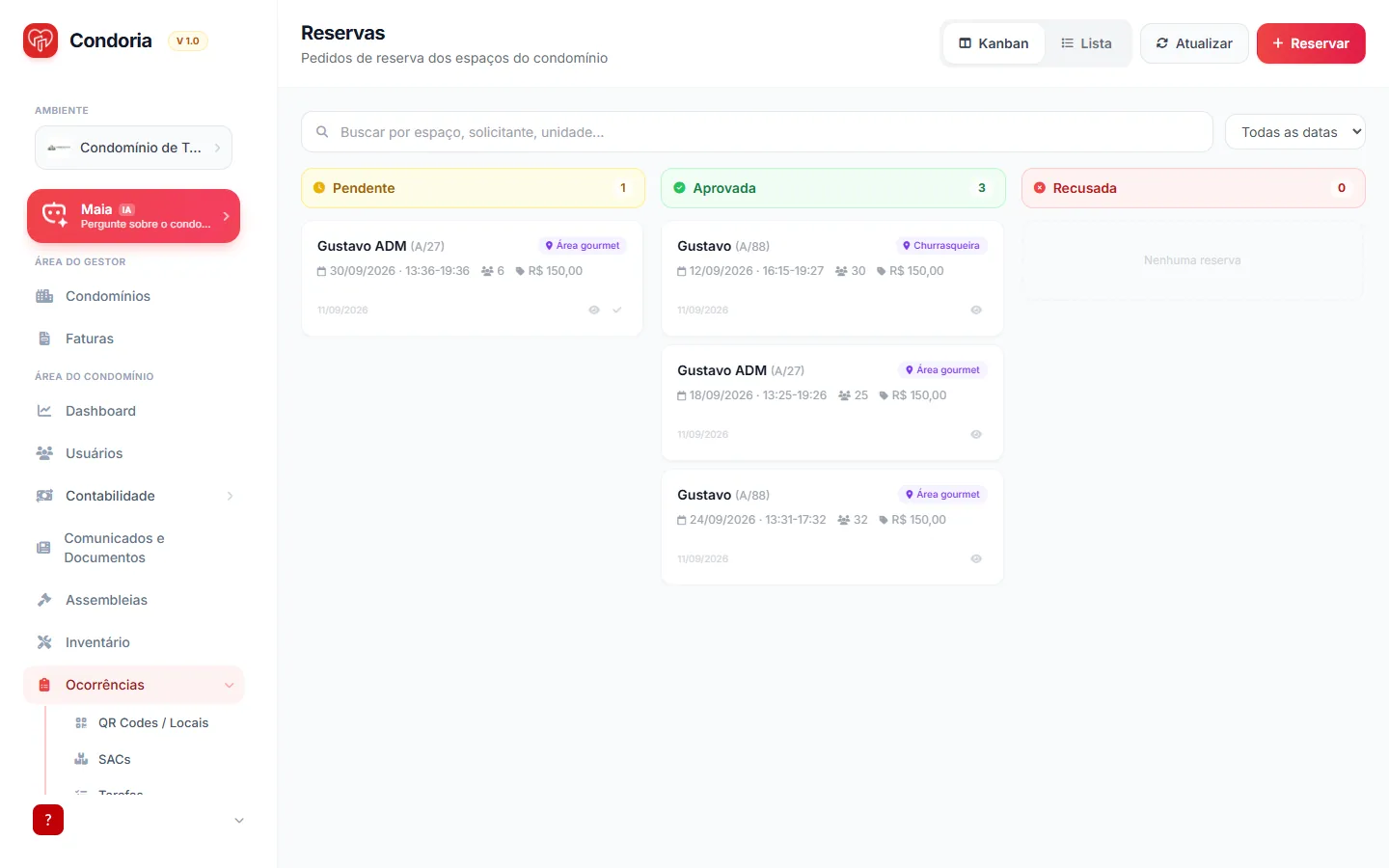Image resolution: width=1389 pixels, height=868 pixels.
Task: Click the eye icon on the 24/09/2026 reservation
Action: (976, 558)
